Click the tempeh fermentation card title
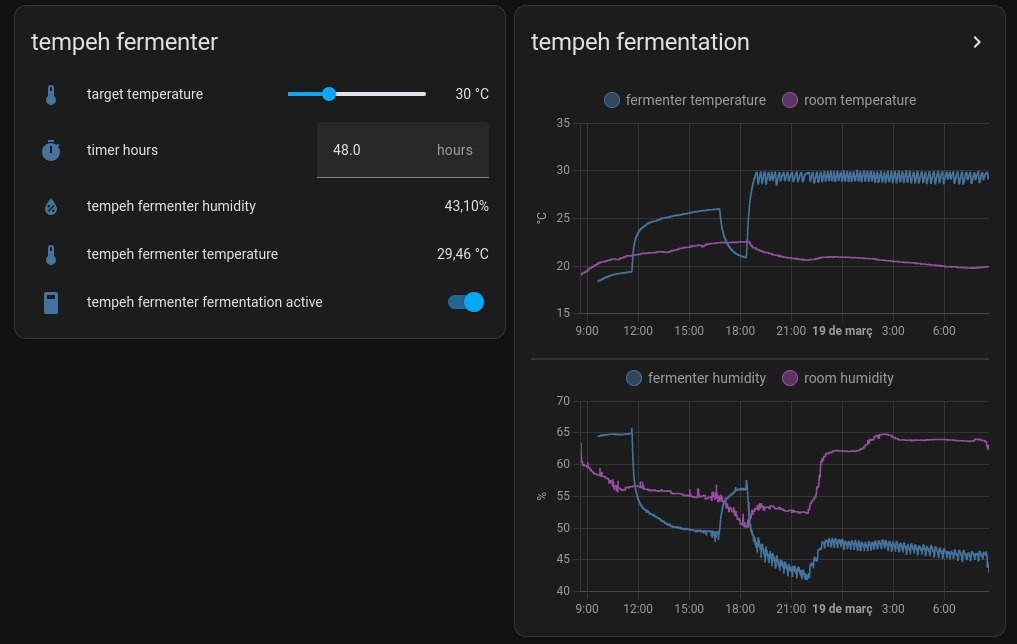1017x644 pixels. tap(640, 42)
